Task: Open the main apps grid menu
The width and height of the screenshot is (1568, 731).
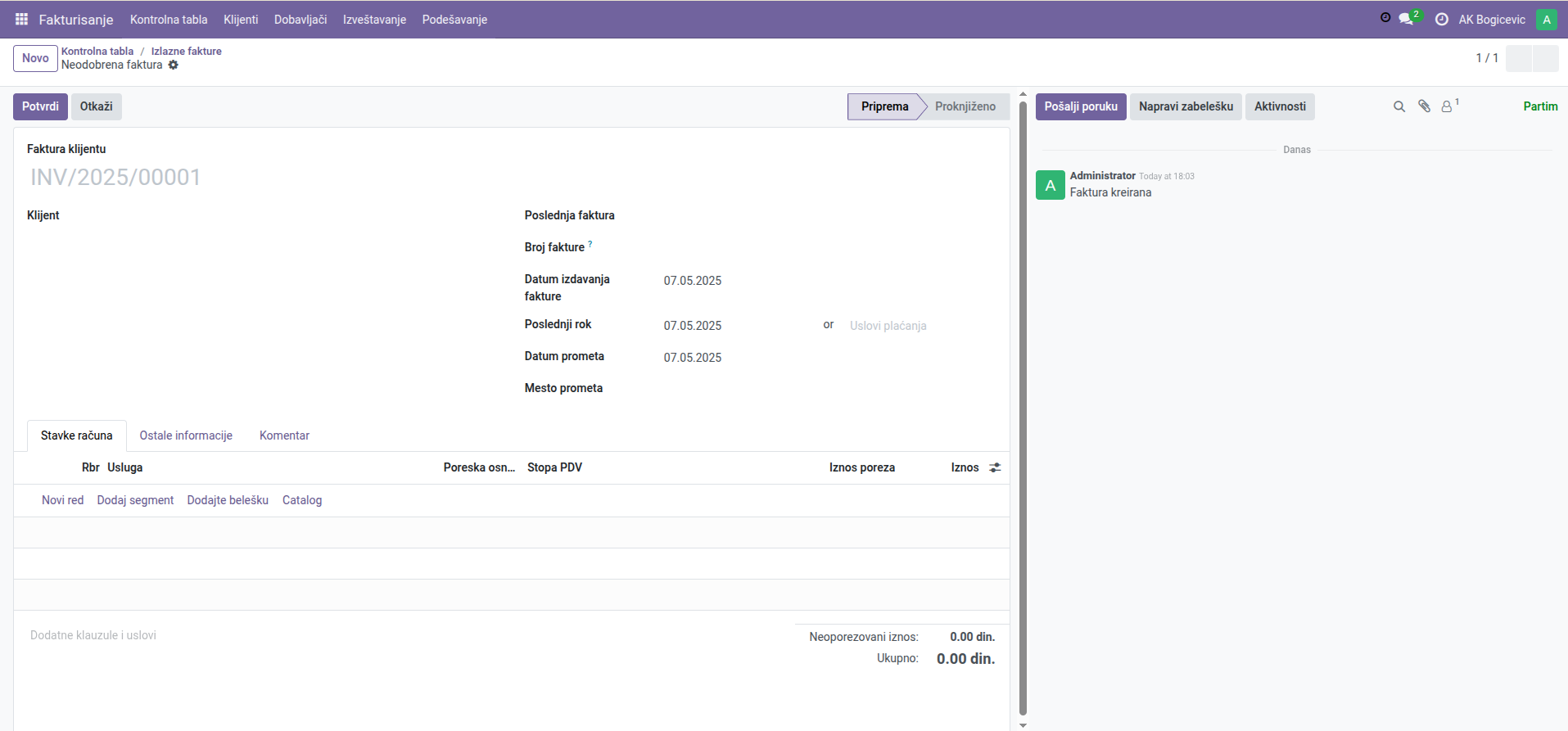Action: coord(22,19)
